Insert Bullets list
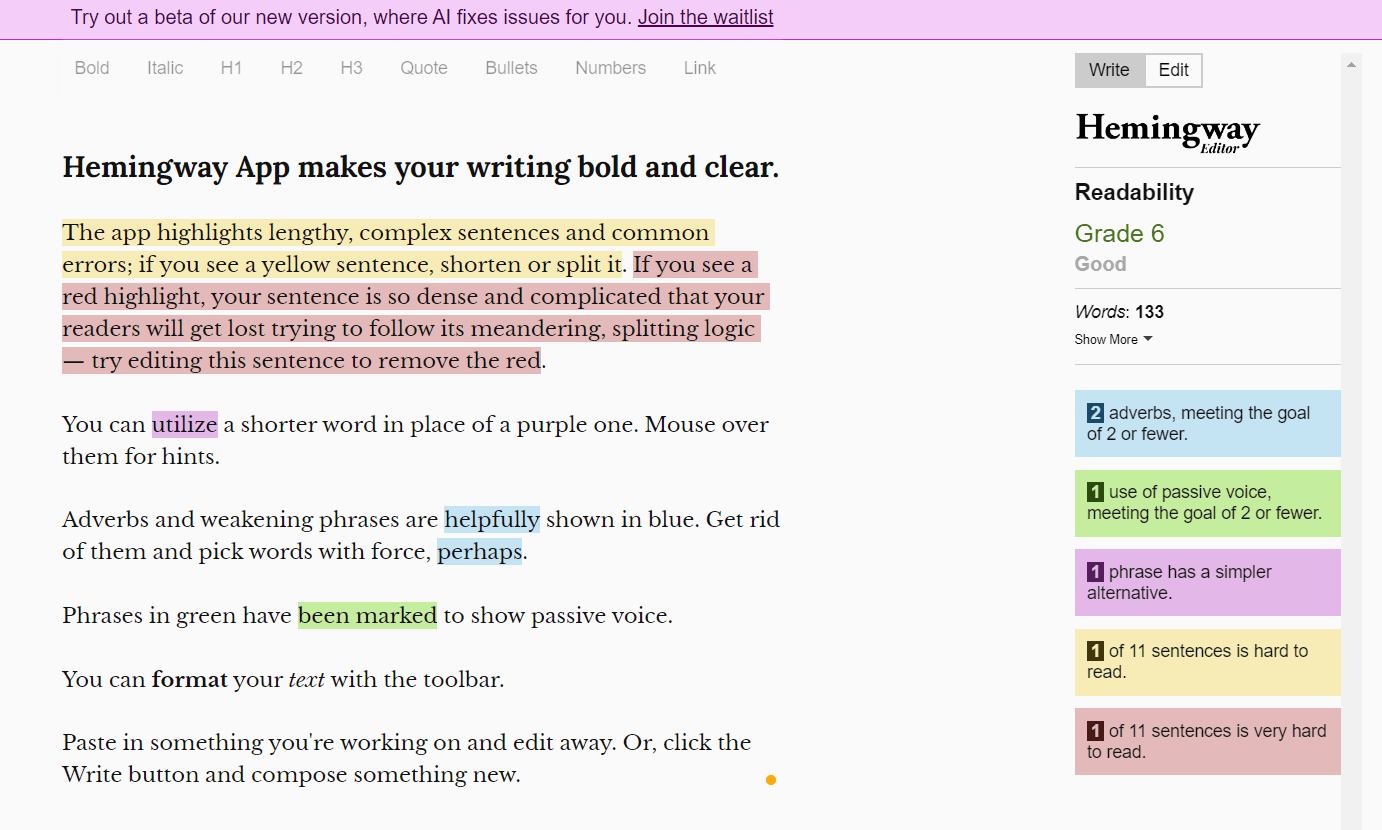The width and height of the screenshot is (1382, 830). (511, 68)
